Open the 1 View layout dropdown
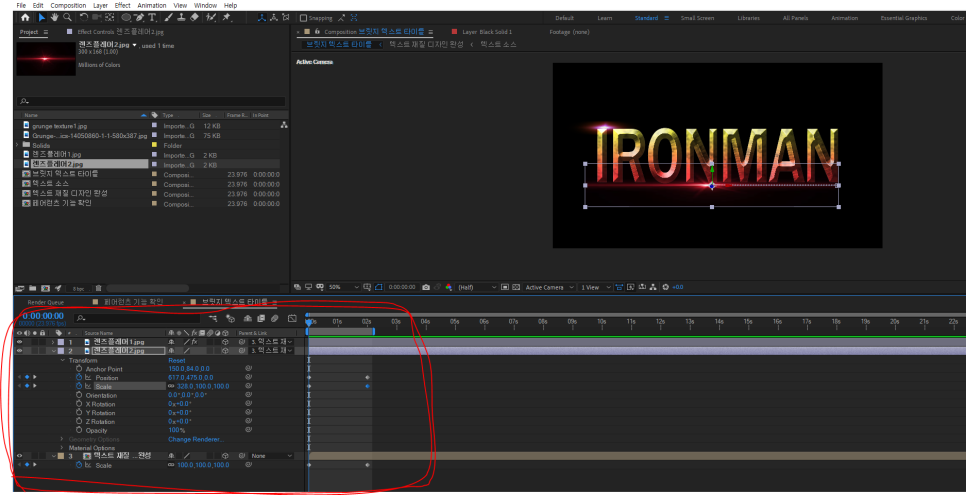 pyautogui.click(x=596, y=287)
